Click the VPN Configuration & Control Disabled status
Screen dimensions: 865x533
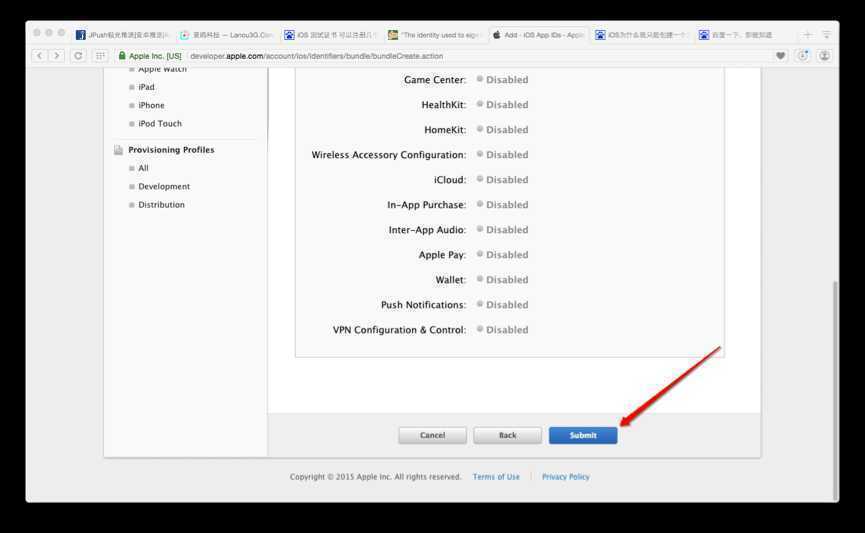(x=503, y=330)
